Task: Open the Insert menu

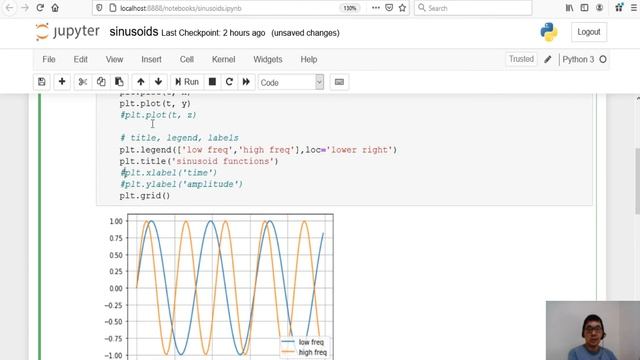Action: 151,60
